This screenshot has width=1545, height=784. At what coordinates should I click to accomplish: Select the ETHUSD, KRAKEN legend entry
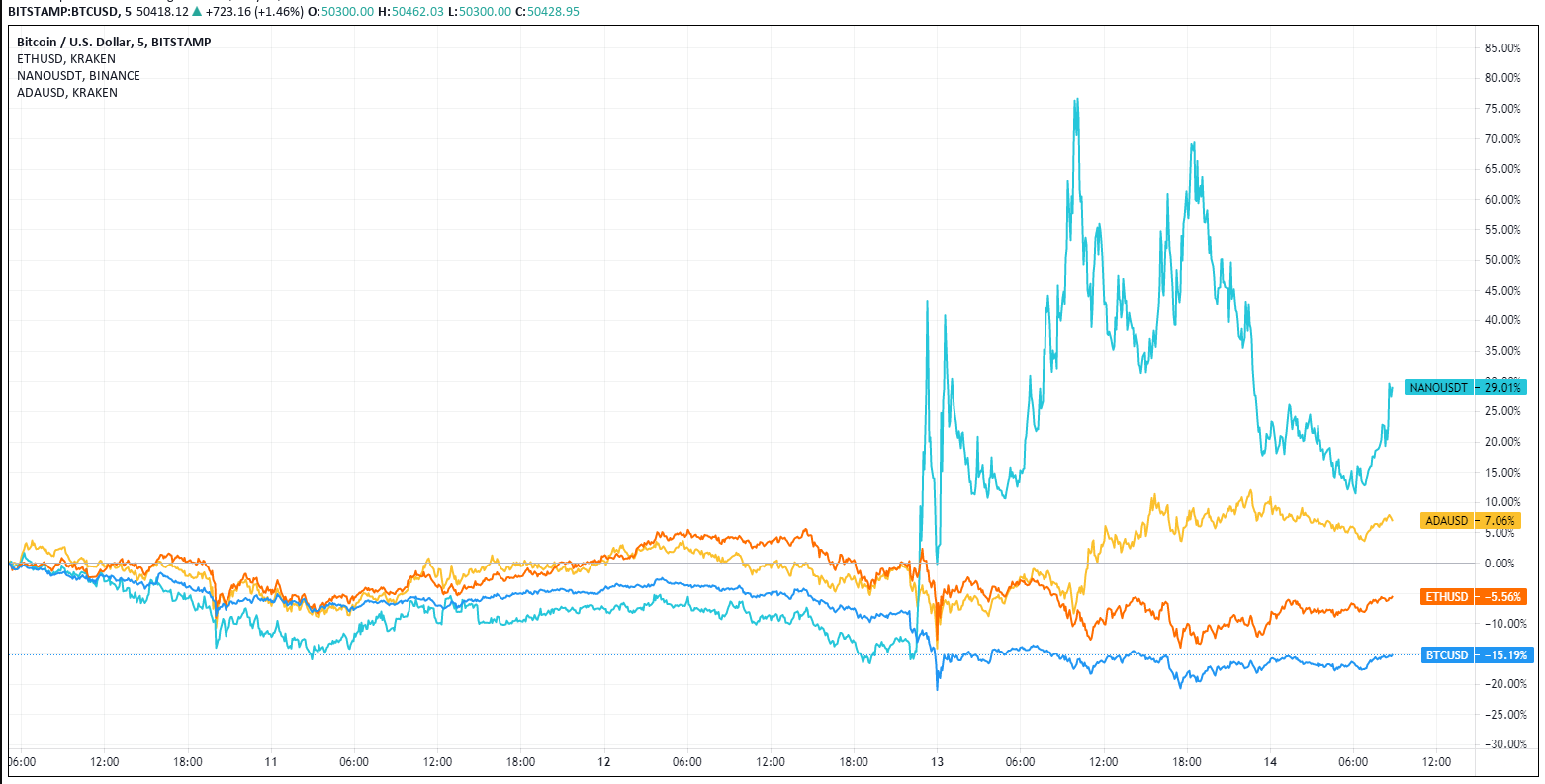point(66,59)
